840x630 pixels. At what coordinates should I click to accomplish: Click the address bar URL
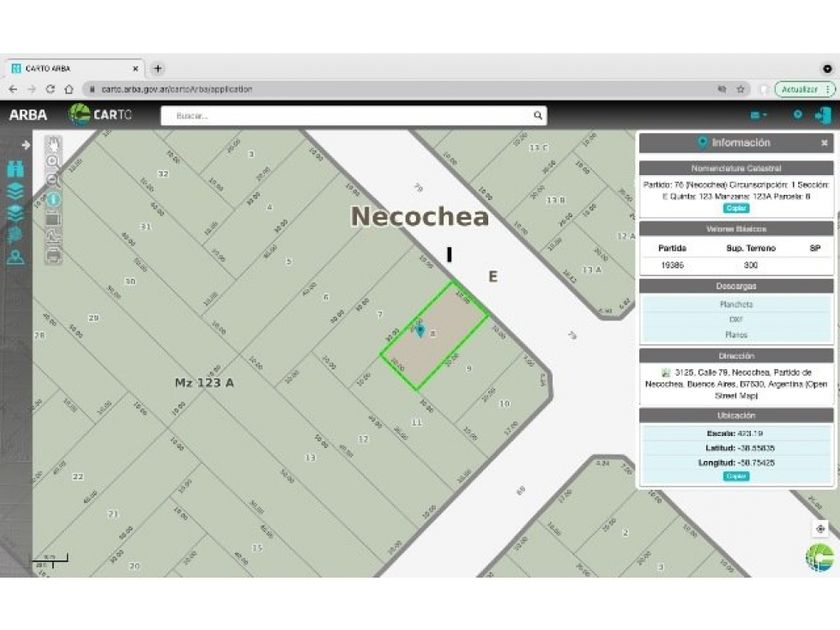pyautogui.click(x=176, y=89)
